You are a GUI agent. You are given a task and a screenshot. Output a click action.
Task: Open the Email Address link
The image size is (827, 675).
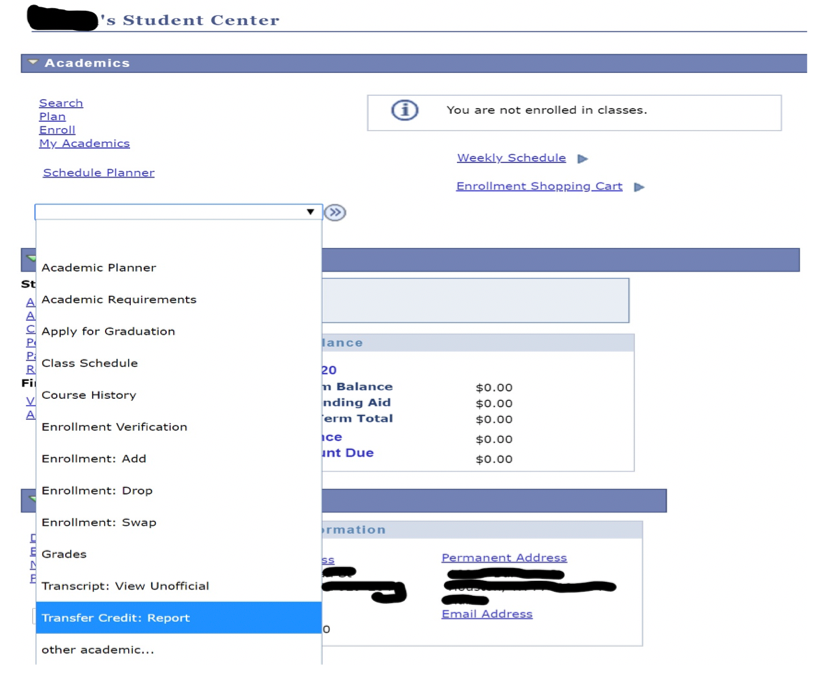[486, 613]
